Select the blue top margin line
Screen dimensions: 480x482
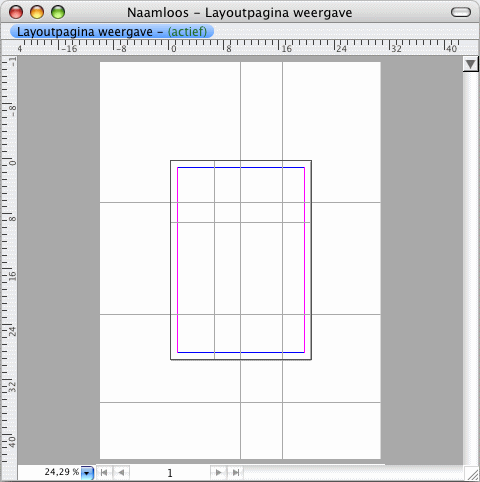tap(241, 167)
